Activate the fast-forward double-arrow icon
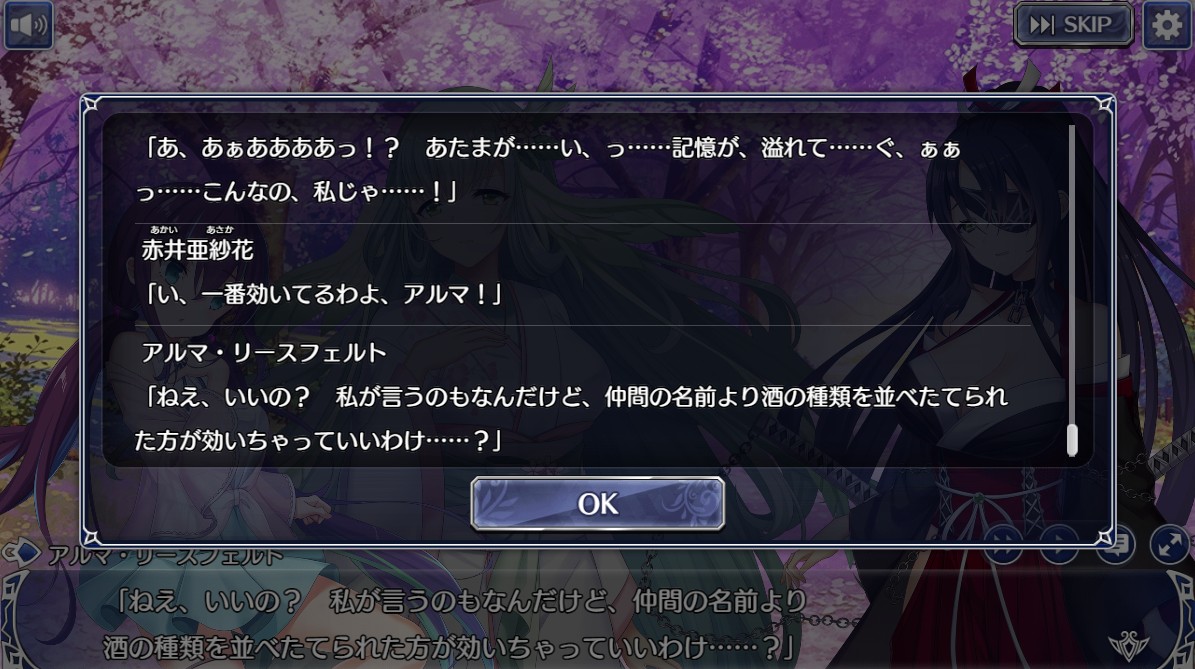Viewport: 1195px width, 669px height. pos(1003,544)
